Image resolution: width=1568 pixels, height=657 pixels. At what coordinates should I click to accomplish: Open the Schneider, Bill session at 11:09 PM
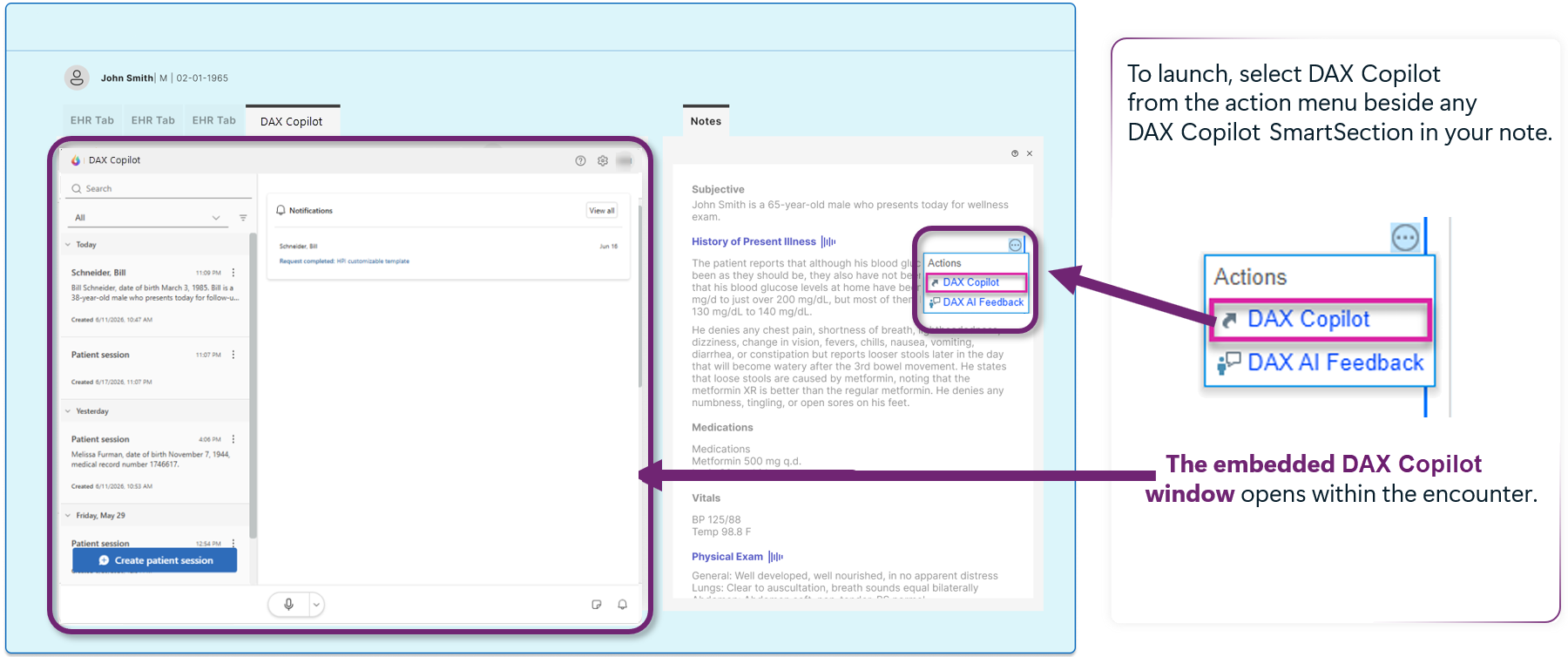click(154, 295)
